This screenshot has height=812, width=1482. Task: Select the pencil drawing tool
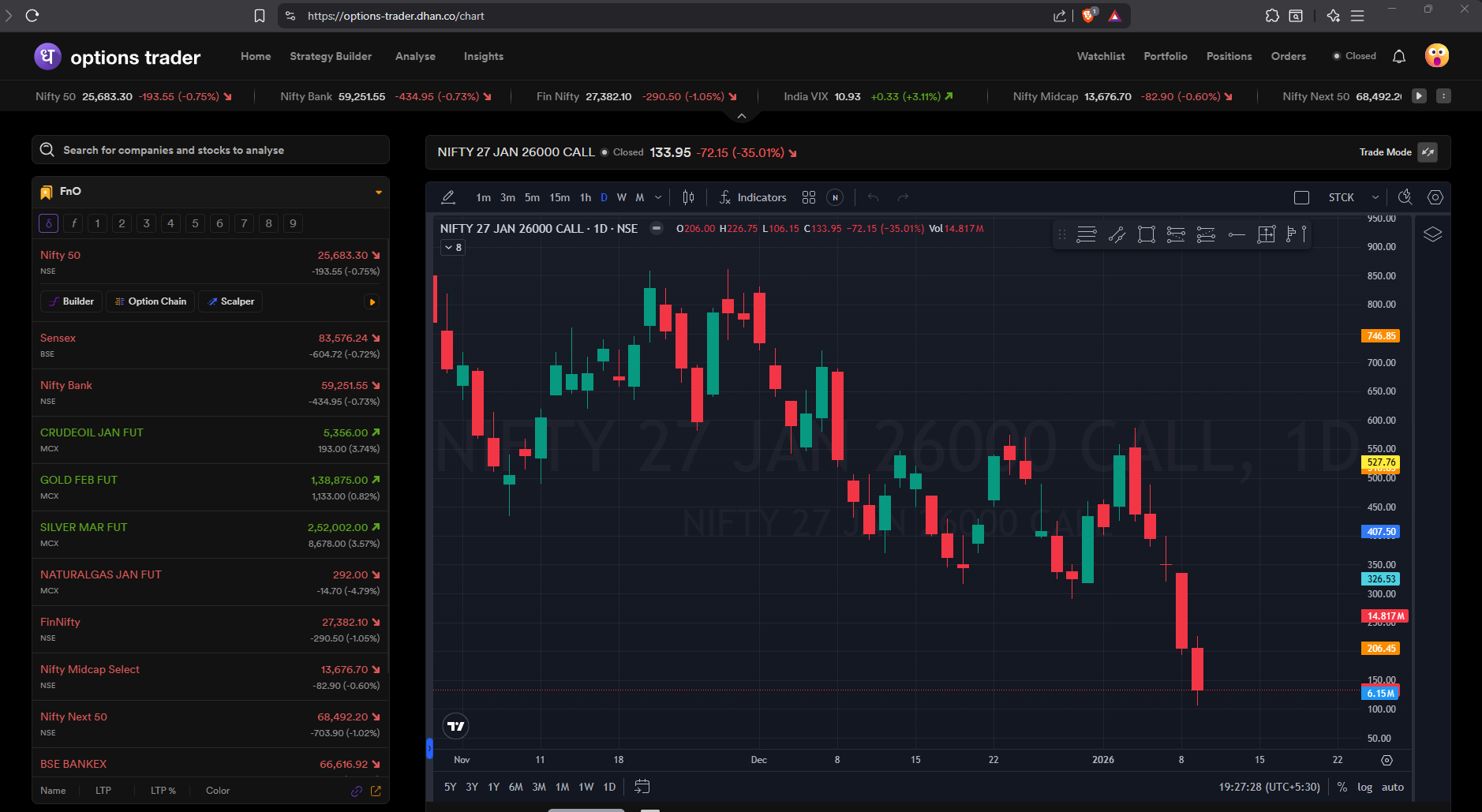pyautogui.click(x=448, y=197)
